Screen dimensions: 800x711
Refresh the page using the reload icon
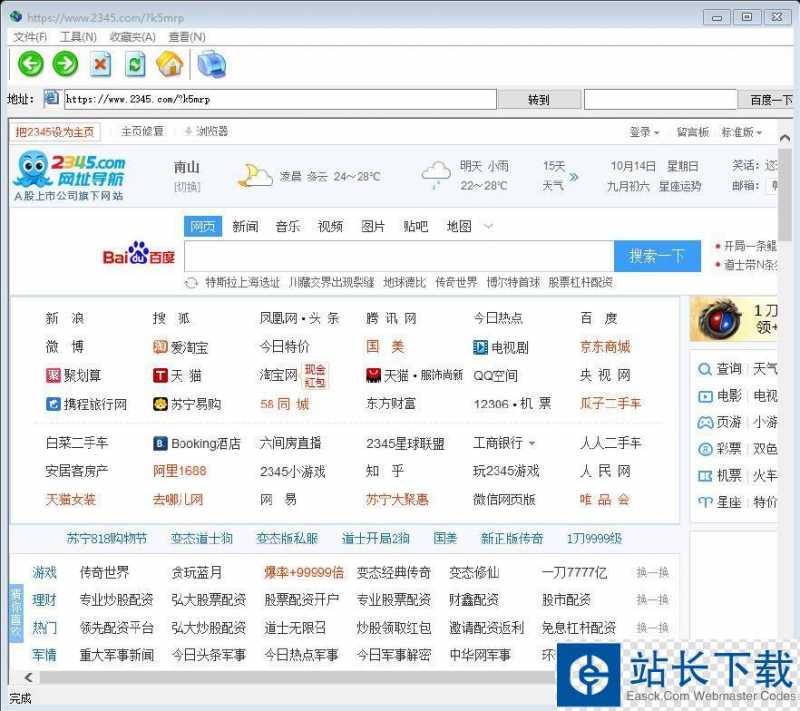click(135, 64)
